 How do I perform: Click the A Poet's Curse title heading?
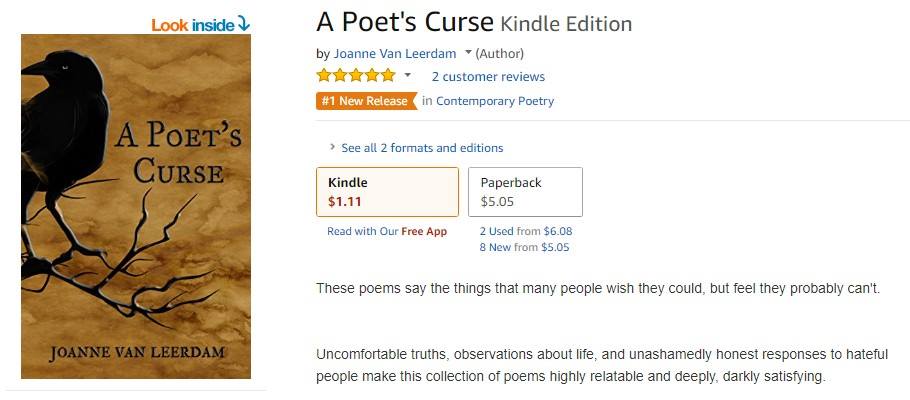(405, 22)
